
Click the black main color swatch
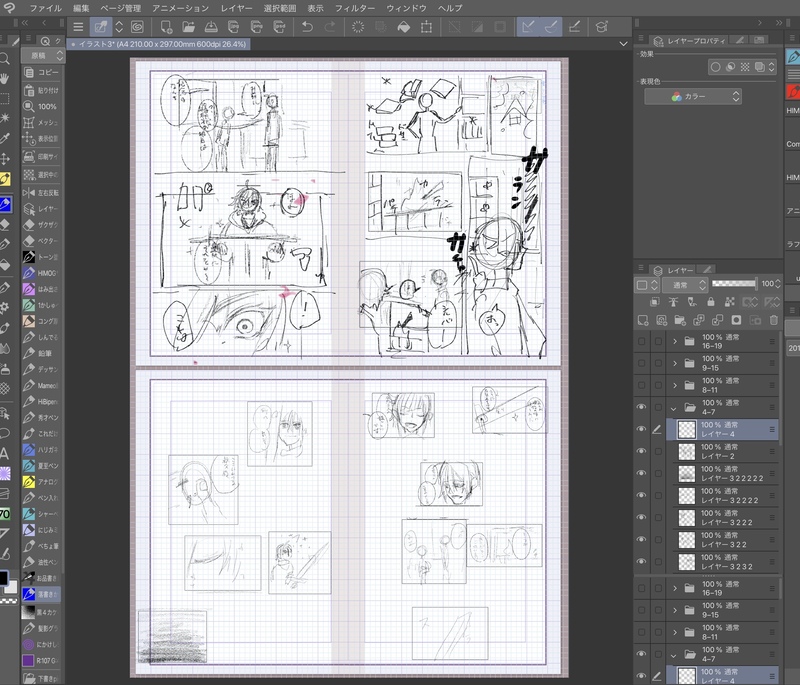(x=4, y=577)
